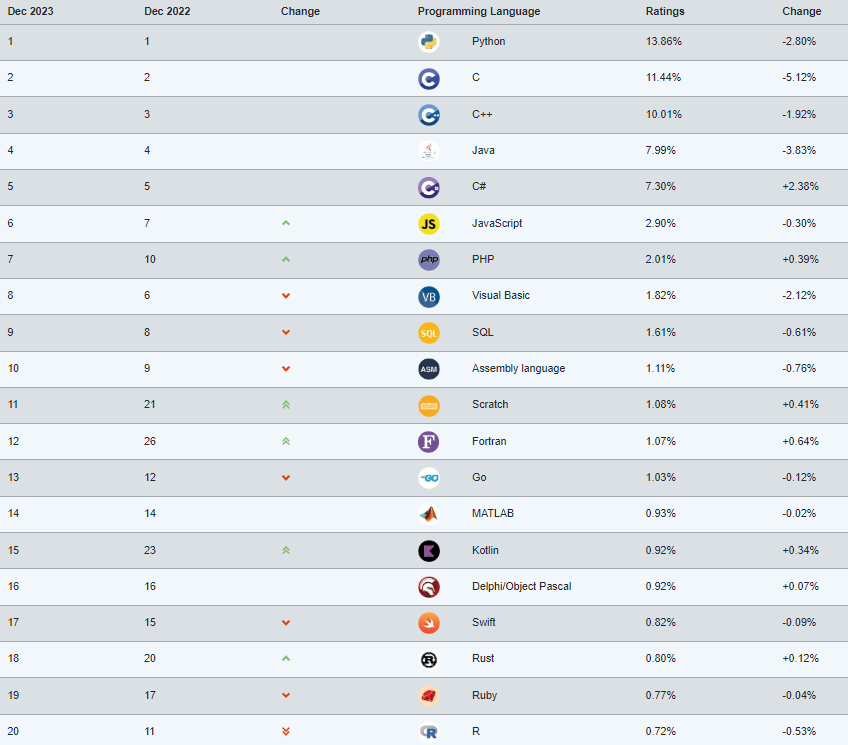
Task: Click the purple PHP logo icon
Action: (429, 260)
